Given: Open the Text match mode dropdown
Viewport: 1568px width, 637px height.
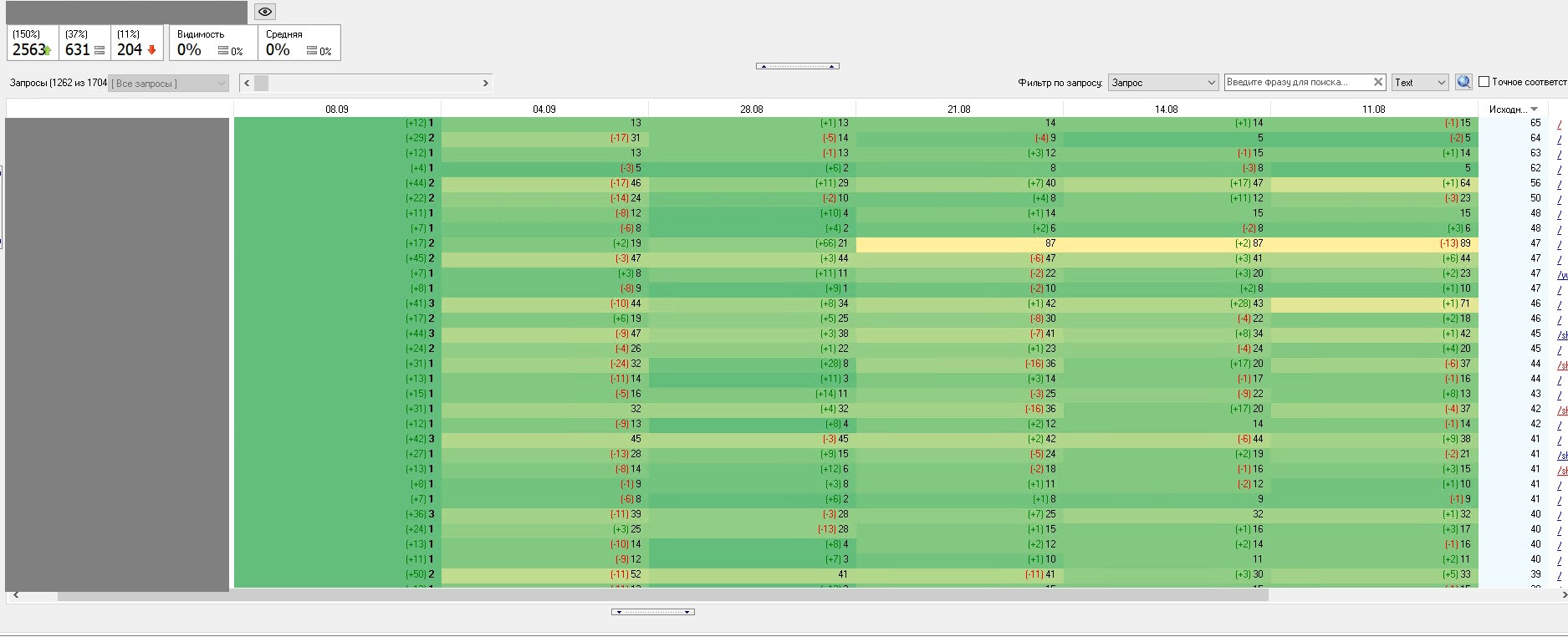Looking at the screenshot, I should (x=1420, y=83).
